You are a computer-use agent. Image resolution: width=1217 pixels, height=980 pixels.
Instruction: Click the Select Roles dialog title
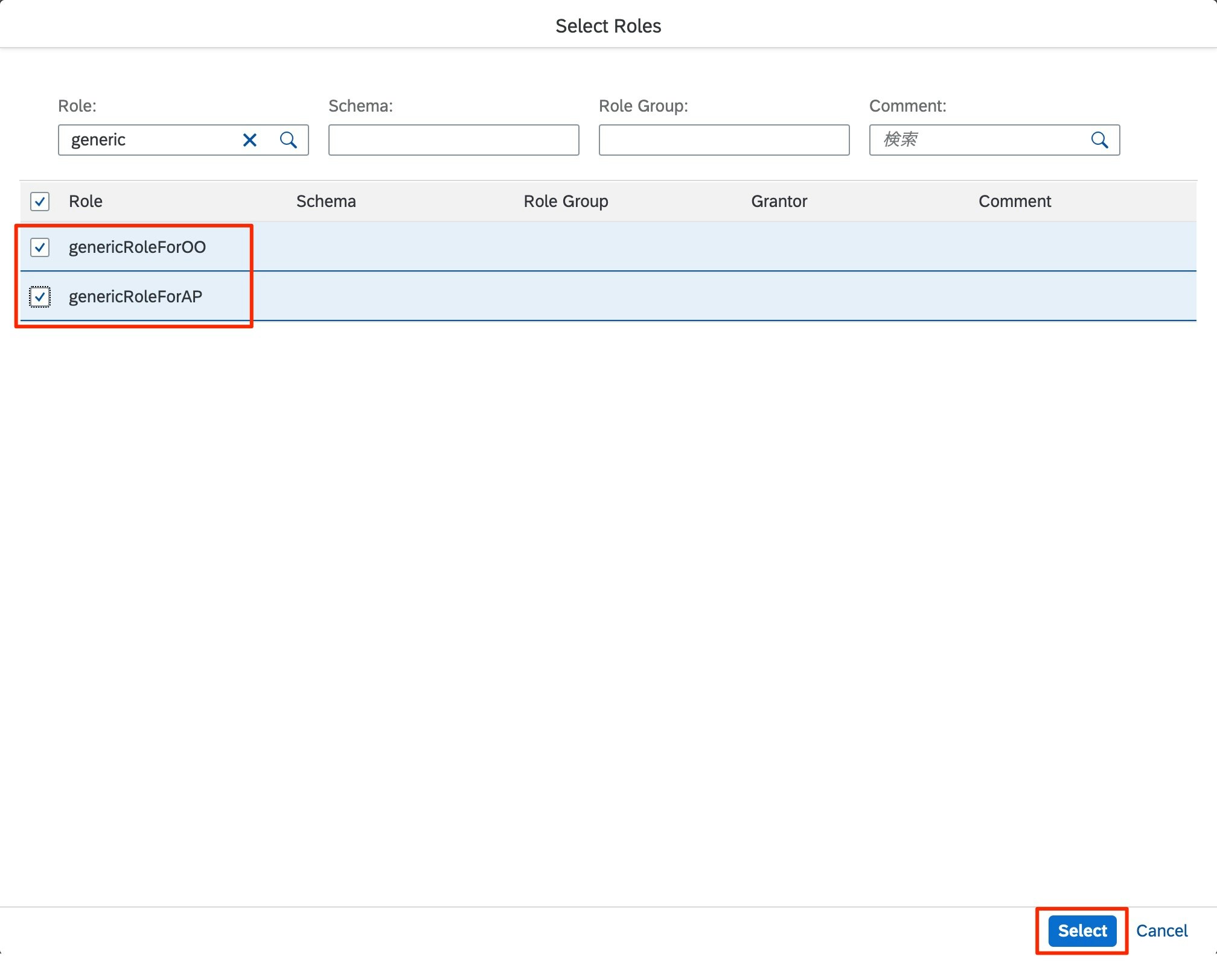coord(608,26)
